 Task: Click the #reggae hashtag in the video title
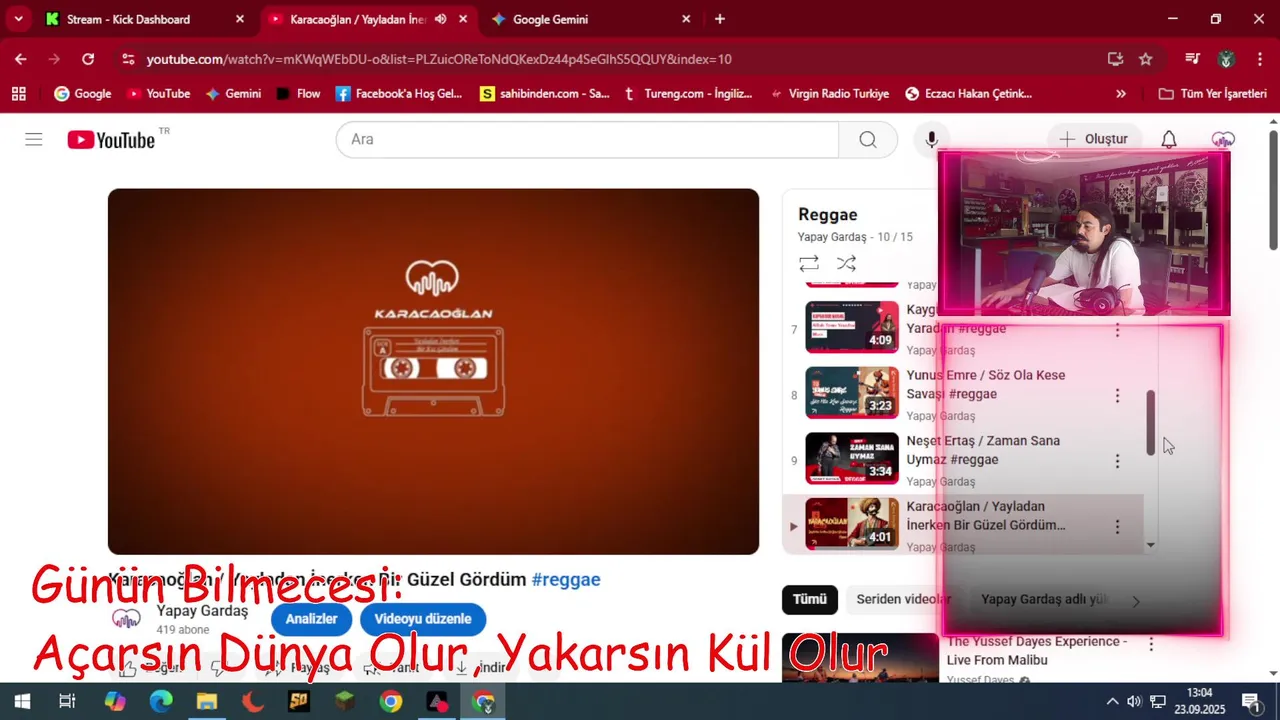(566, 580)
